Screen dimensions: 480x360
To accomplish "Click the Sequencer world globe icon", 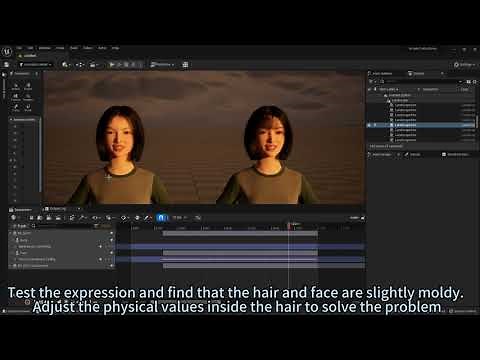I will pyautogui.click(x=13, y=218).
